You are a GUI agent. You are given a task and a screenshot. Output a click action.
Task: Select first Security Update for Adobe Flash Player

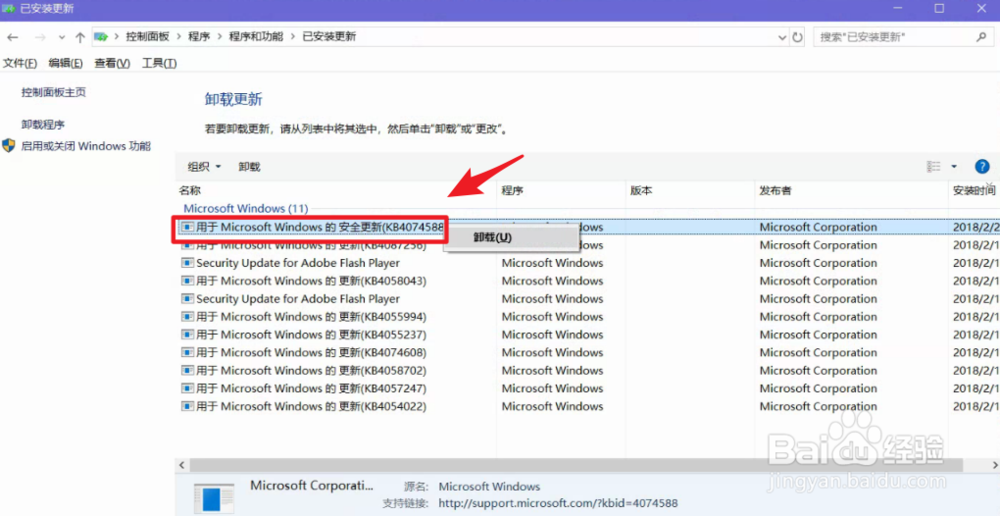pos(298,263)
